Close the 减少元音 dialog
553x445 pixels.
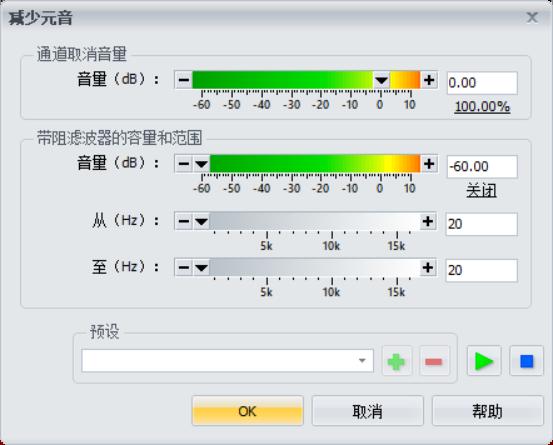tap(532, 17)
